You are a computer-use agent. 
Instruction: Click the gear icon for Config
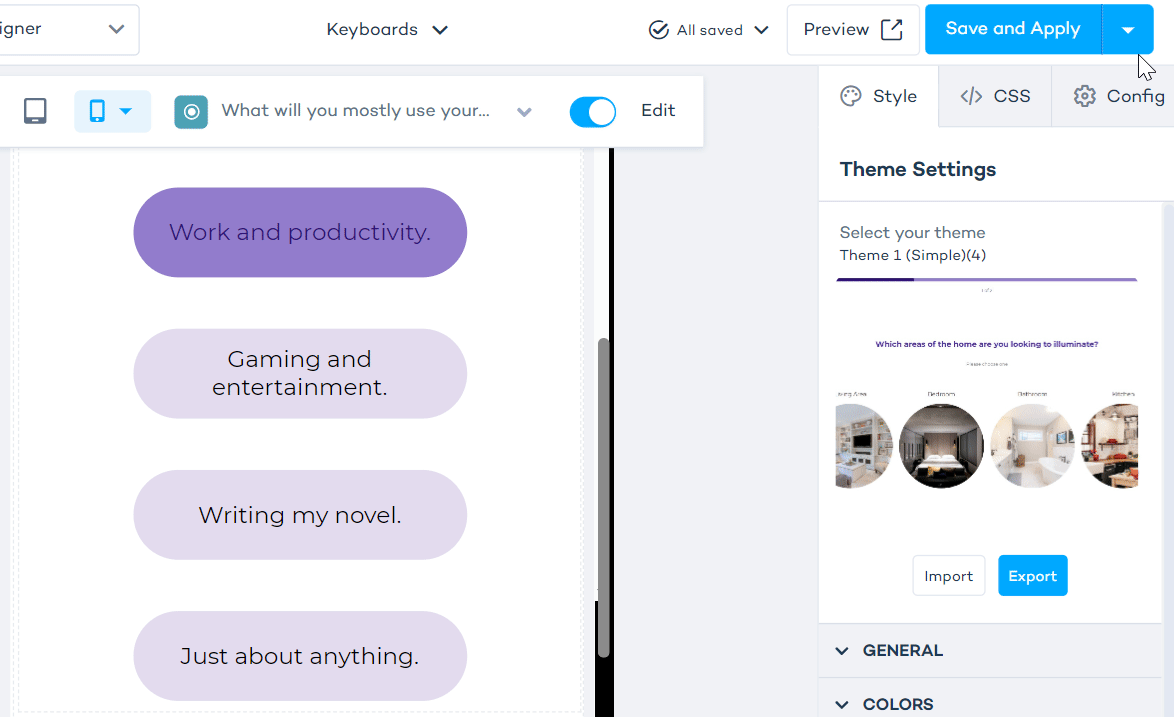1085,96
